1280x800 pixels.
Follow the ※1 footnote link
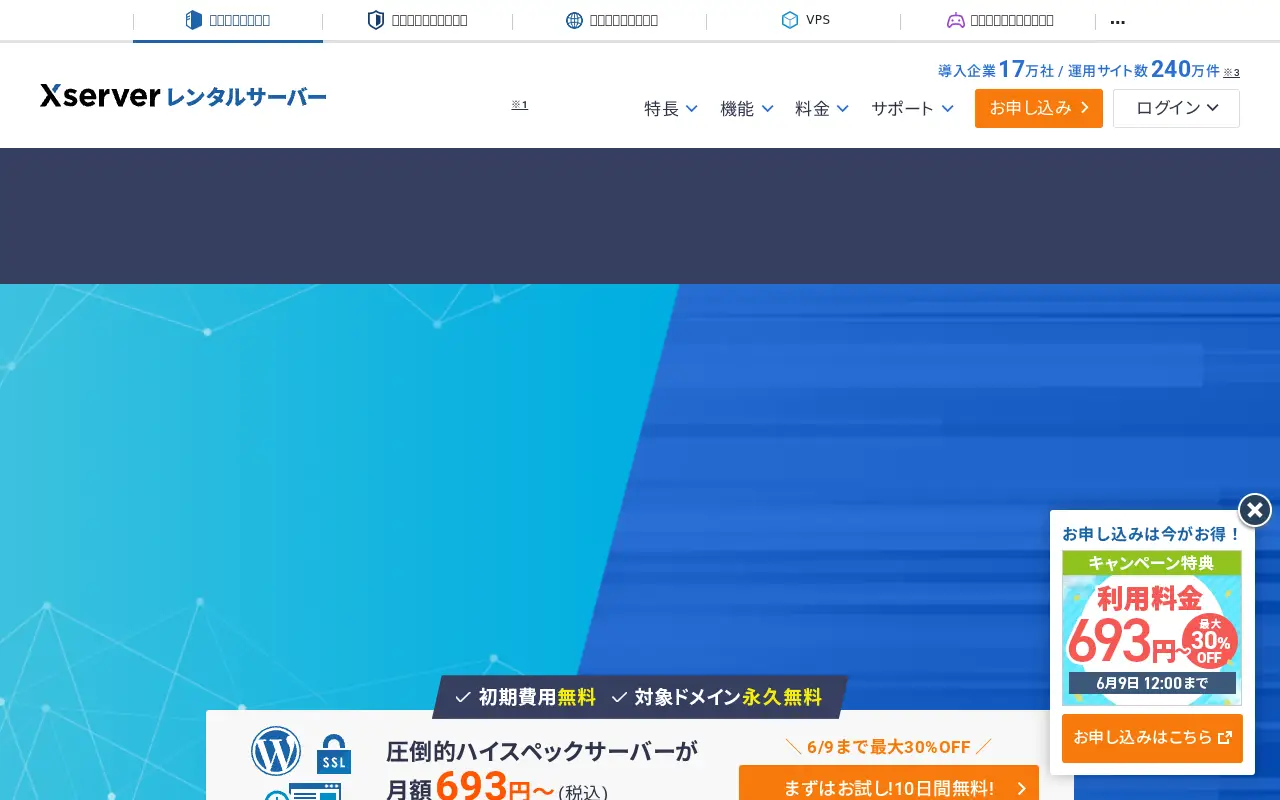[x=519, y=104]
